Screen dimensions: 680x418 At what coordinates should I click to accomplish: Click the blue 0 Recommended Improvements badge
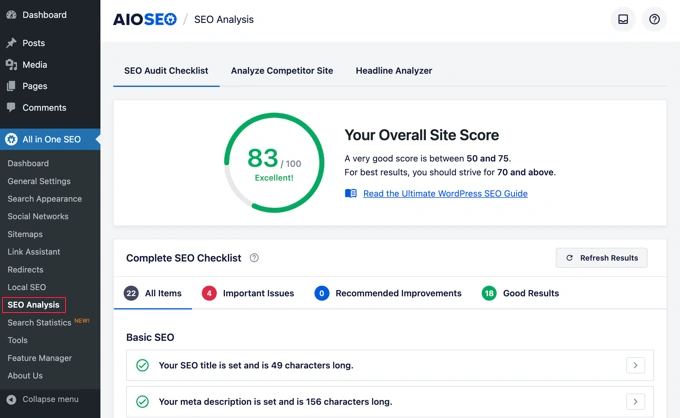(322, 293)
